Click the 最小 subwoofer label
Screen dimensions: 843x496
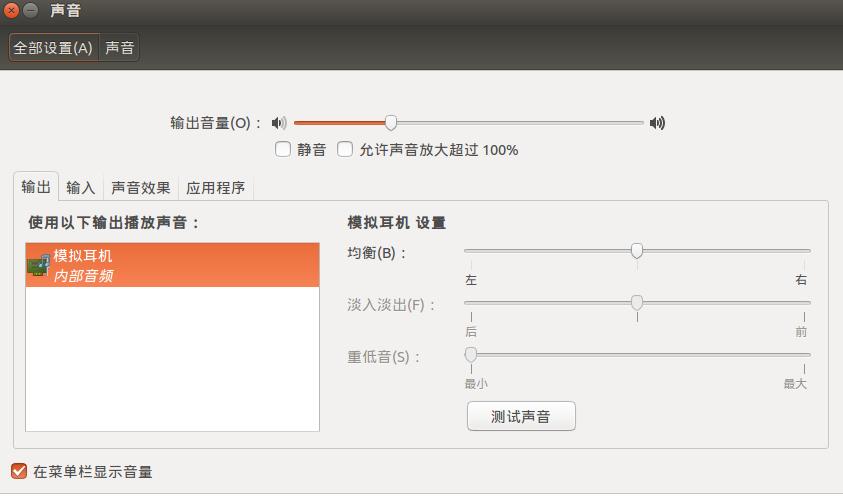tap(476, 384)
